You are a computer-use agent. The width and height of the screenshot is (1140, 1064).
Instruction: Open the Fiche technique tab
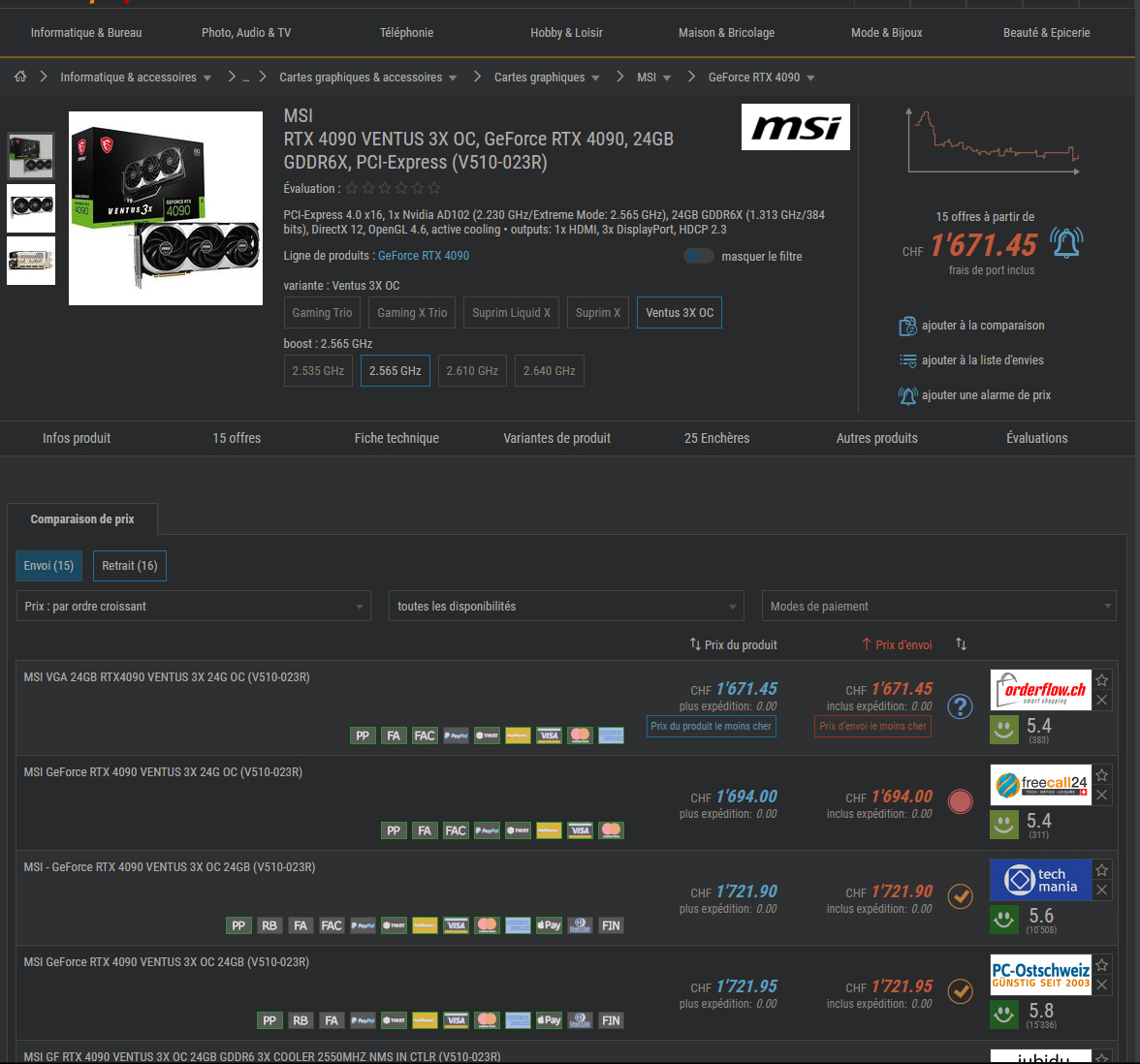(x=396, y=438)
